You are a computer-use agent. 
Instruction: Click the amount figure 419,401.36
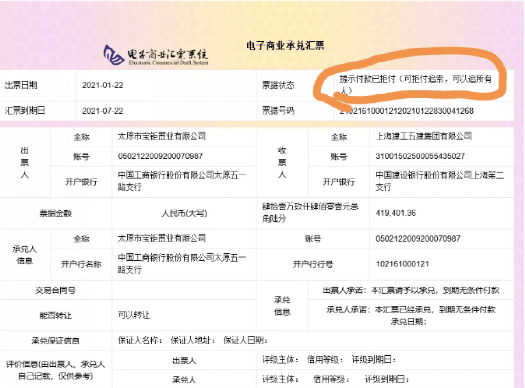click(x=396, y=213)
